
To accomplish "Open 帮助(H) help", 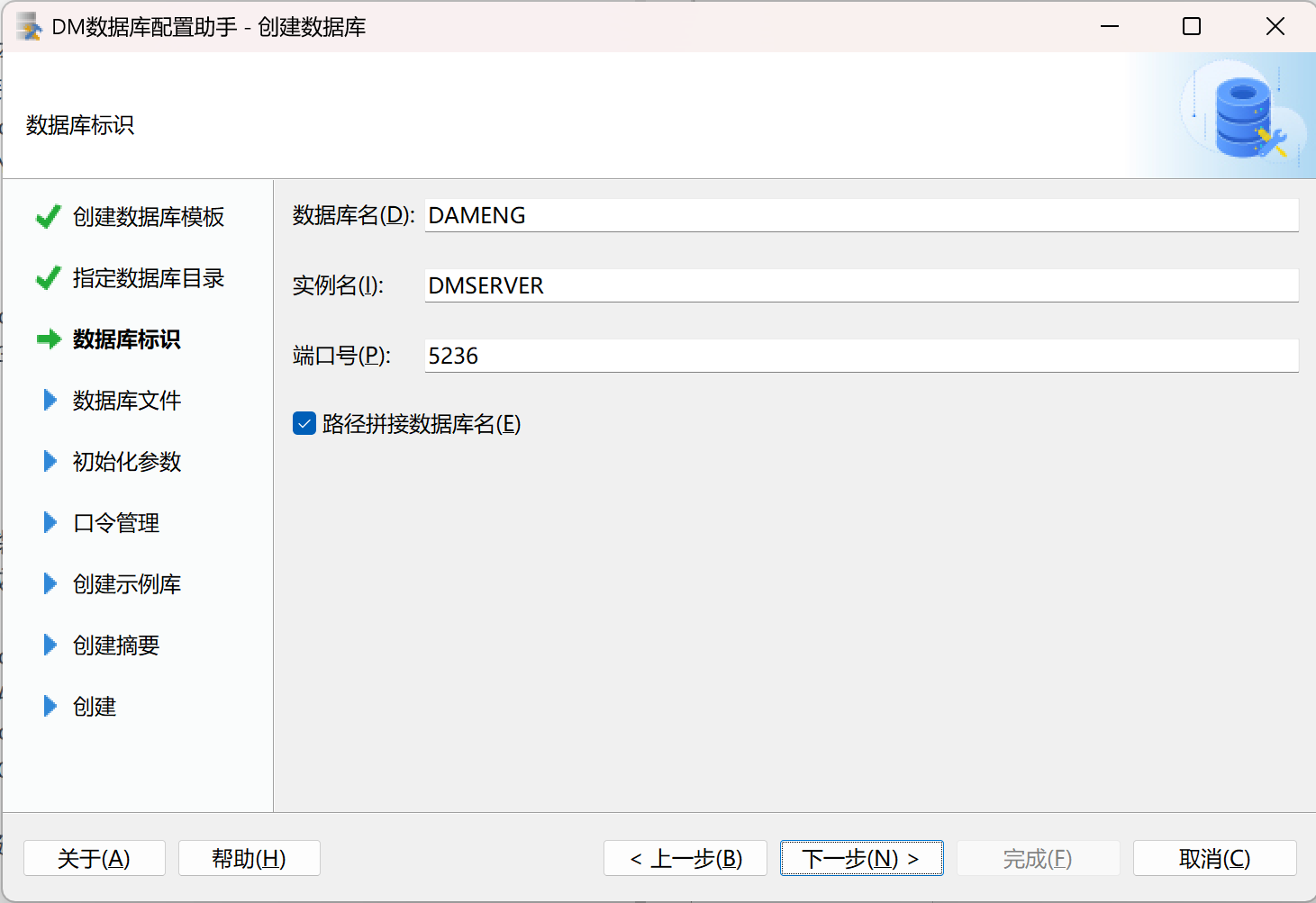I will point(250,858).
